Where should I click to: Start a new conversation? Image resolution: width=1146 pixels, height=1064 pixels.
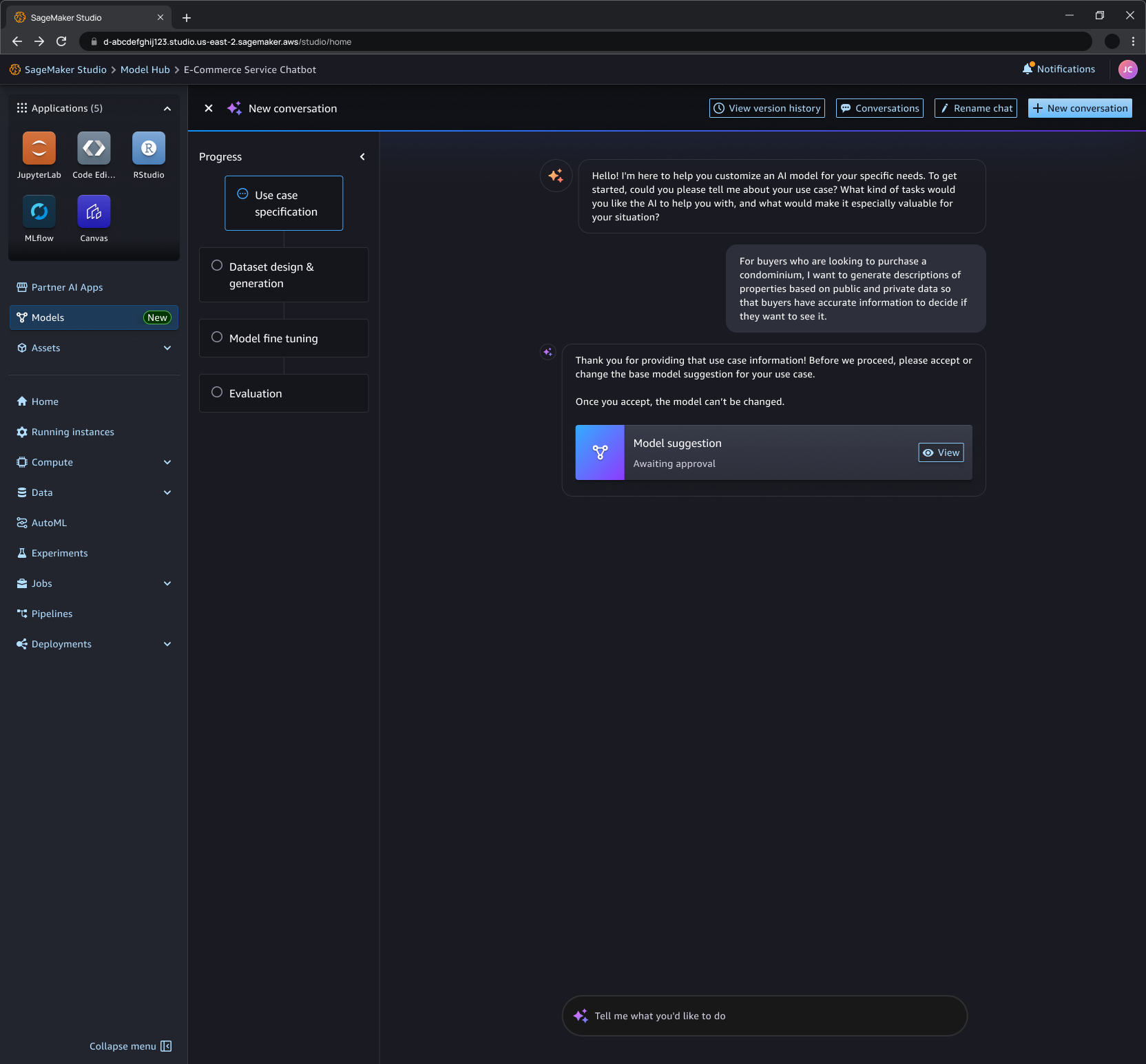coord(1079,108)
